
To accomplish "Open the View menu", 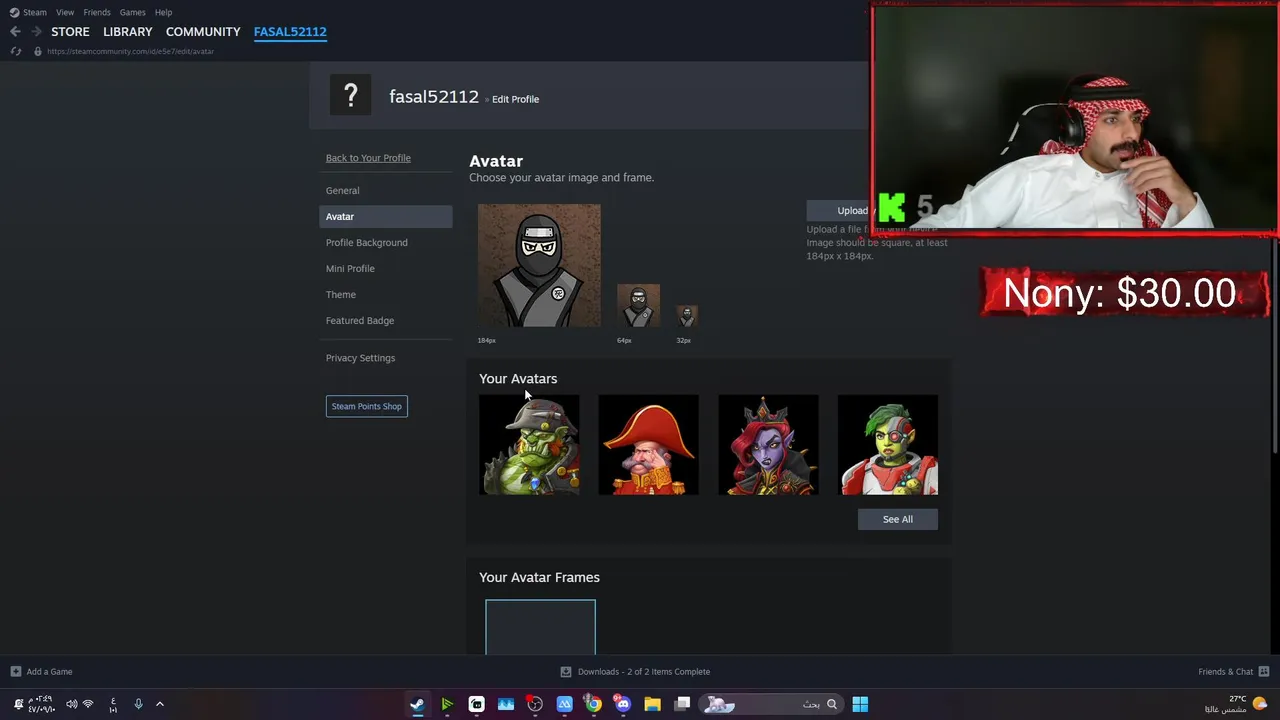I will point(65,12).
